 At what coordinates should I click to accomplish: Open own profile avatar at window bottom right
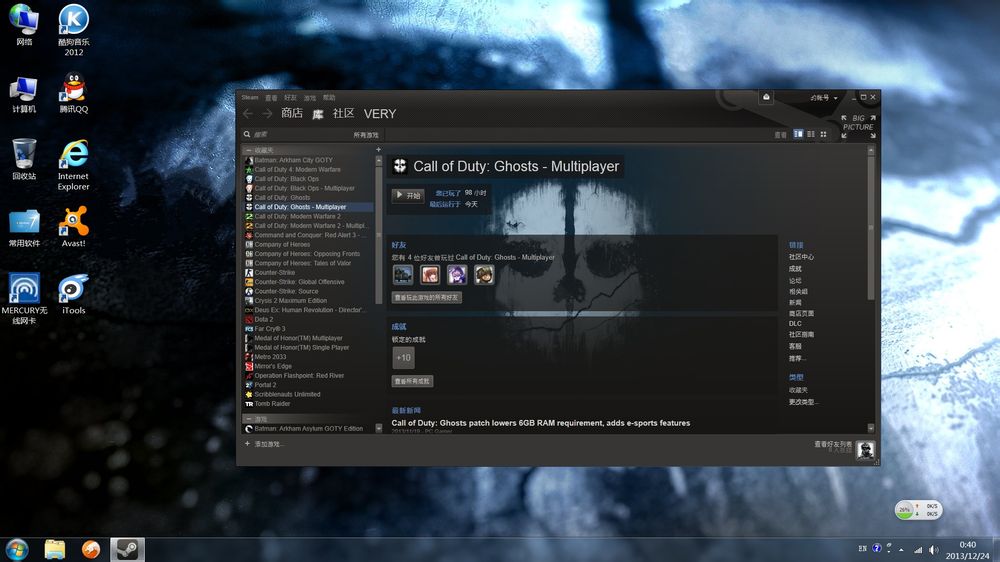865,450
